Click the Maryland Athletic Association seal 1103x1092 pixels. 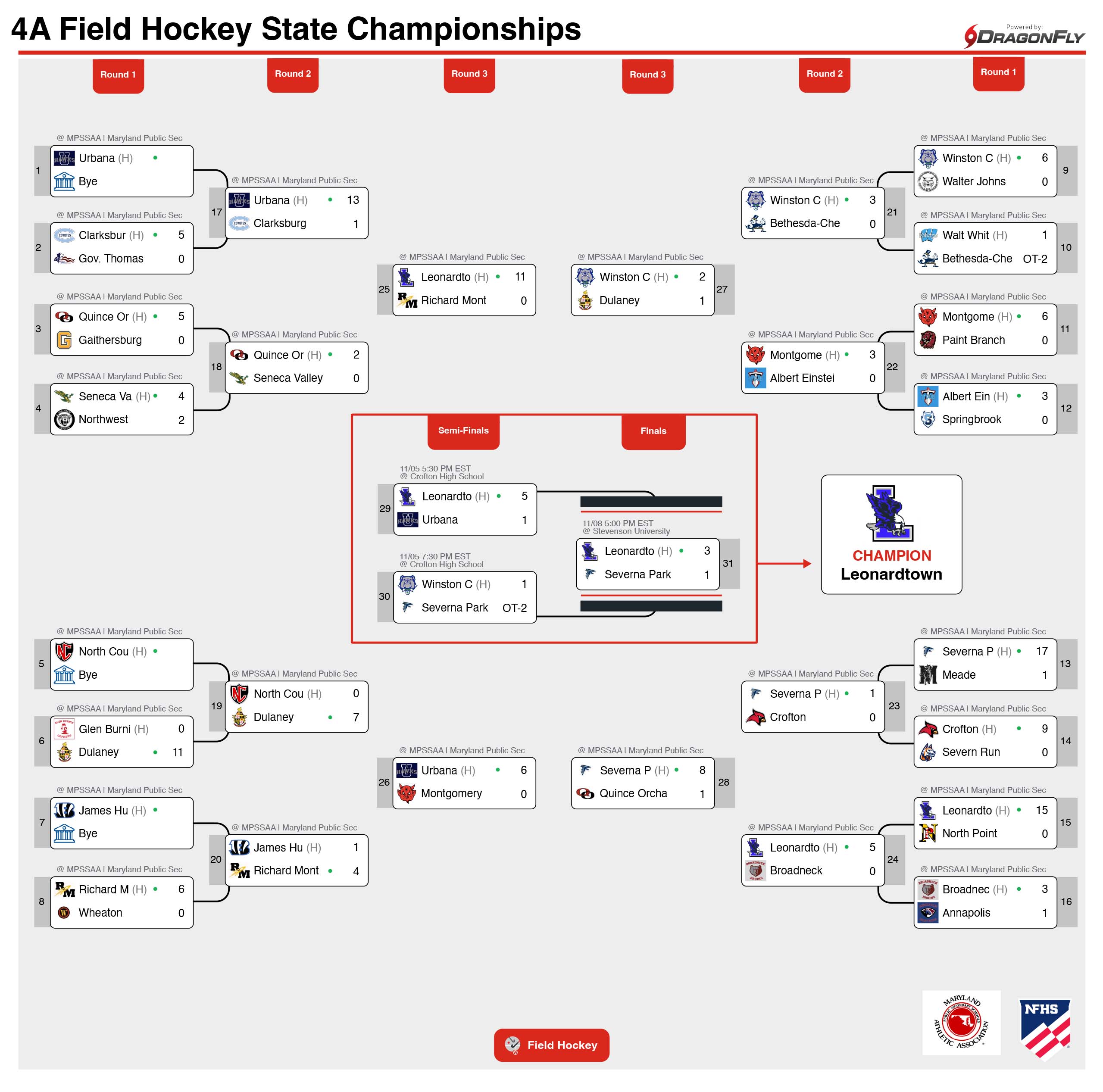(961, 1022)
